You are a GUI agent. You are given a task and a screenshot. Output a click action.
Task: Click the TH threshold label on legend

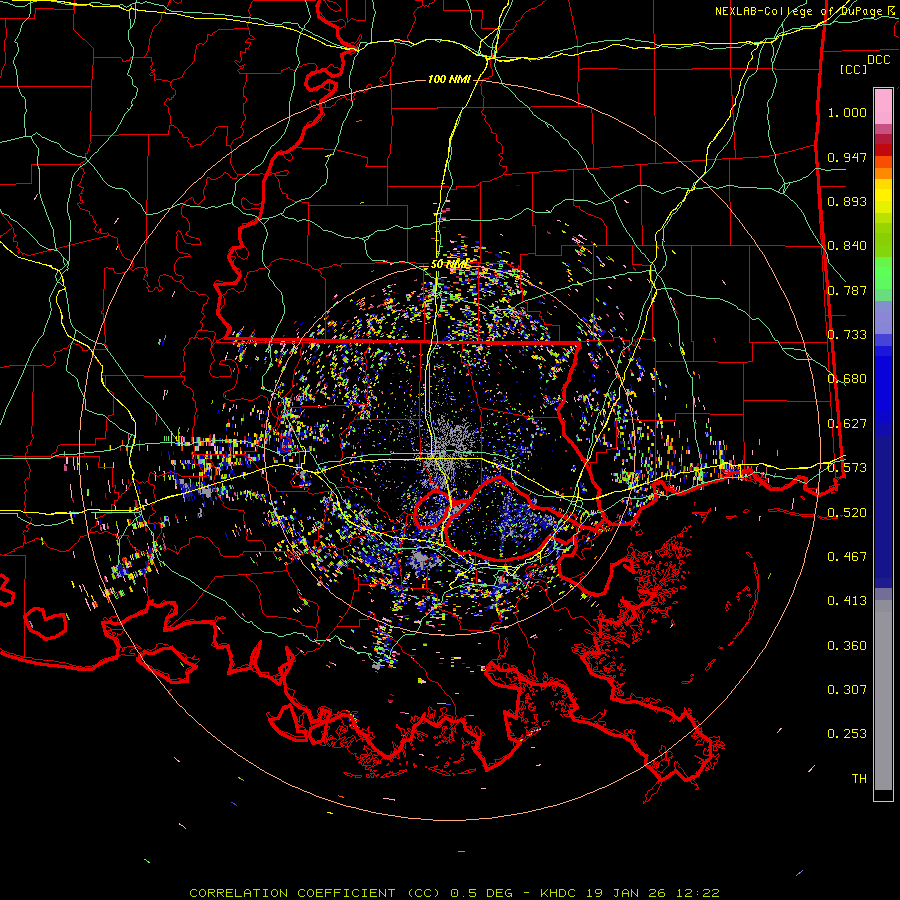[x=859, y=779]
